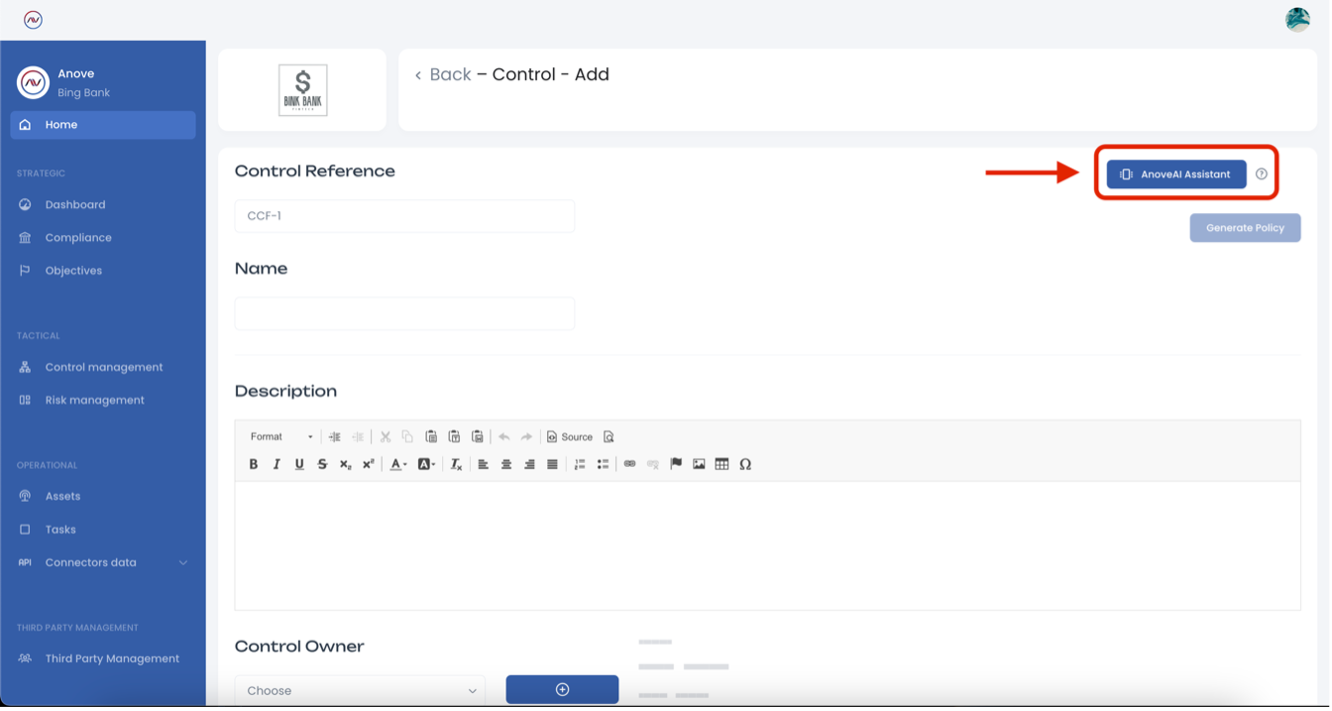Open Compliance section
This screenshot has height=711, width=1332.
coord(78,238)
